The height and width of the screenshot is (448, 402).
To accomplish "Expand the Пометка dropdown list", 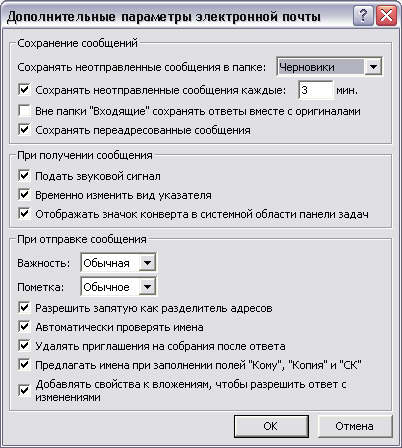I will pos(147,287).
